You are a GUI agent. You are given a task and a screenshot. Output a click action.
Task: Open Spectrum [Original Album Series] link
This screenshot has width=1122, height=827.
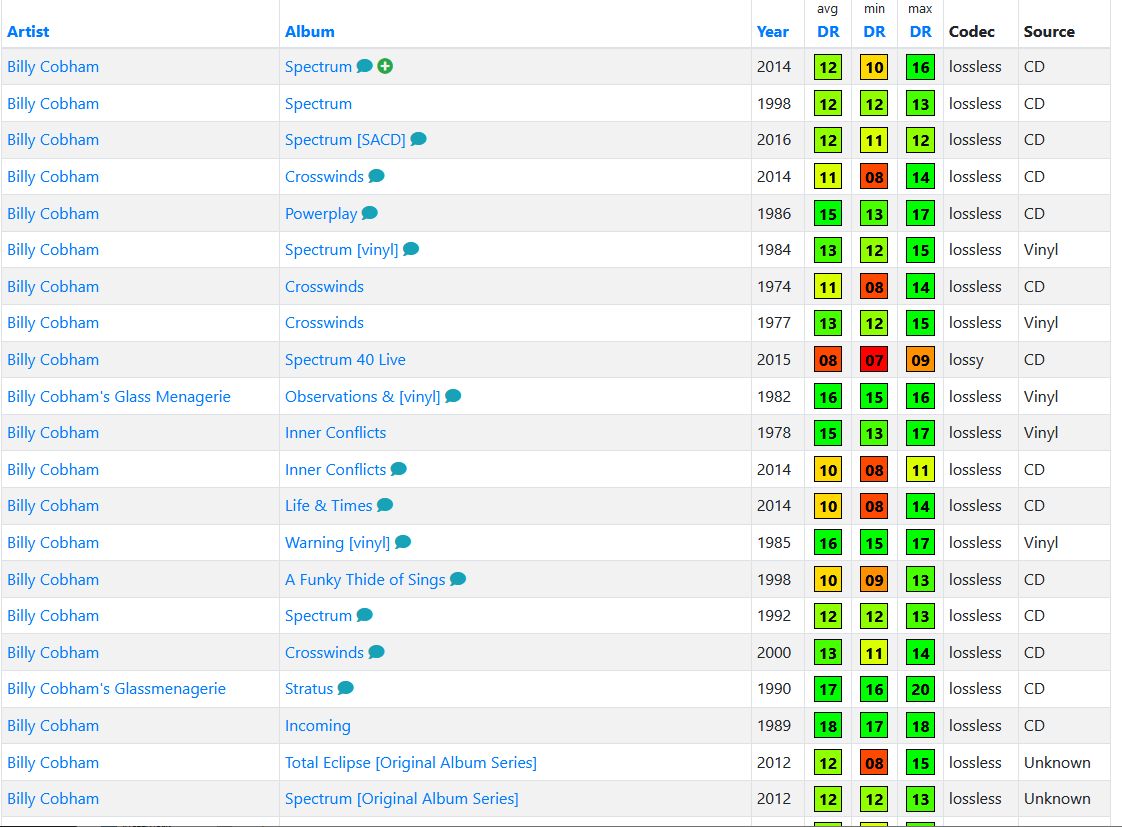click(x=401, y=798)
